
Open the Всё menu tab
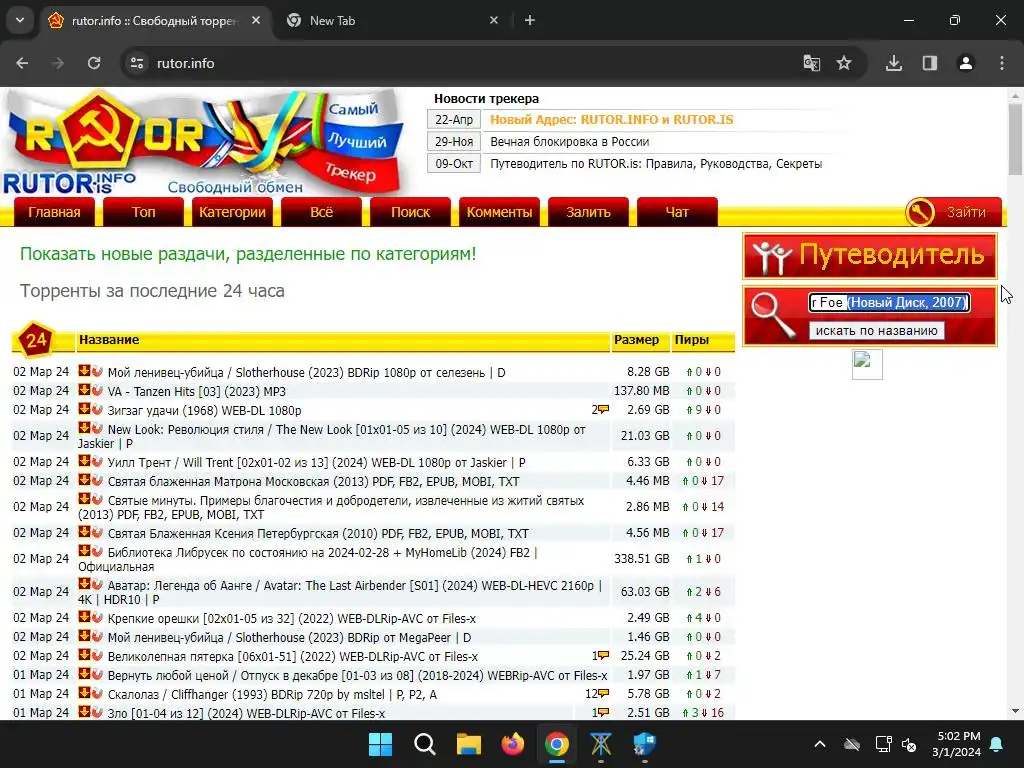pos(321,212)
